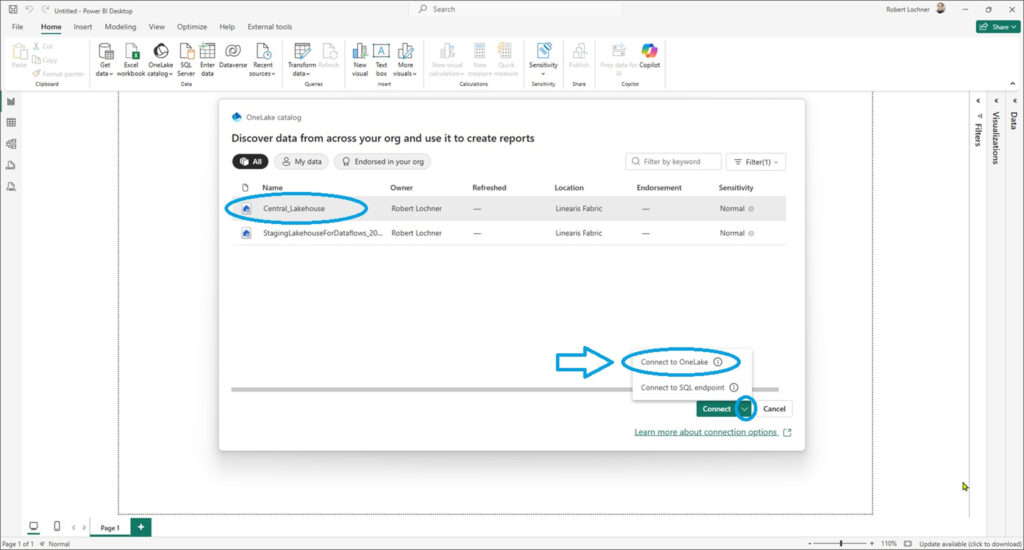Open SQL Server data source

(x=185, y=51)
